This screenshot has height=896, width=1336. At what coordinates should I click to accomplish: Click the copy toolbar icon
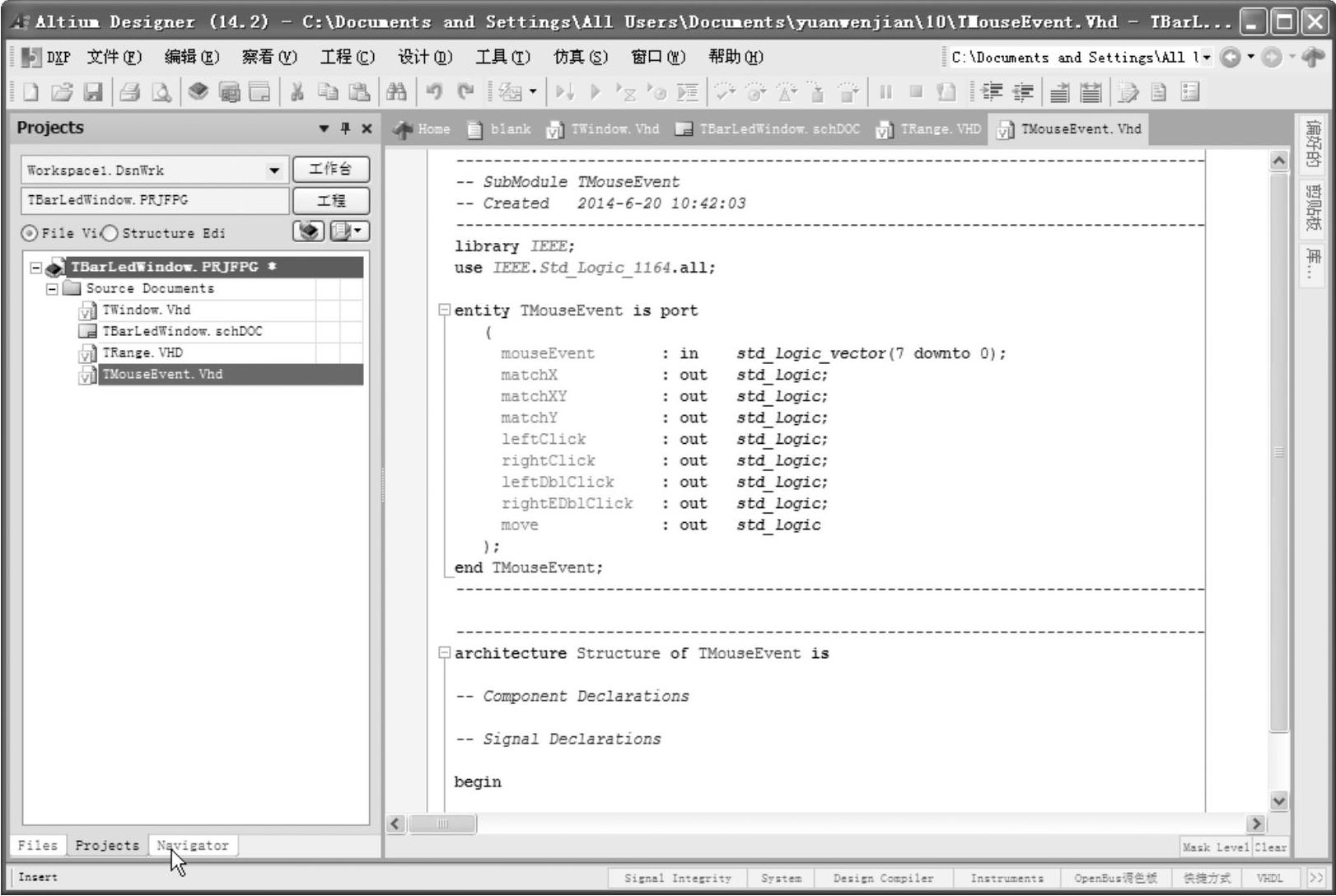[328, 92]
